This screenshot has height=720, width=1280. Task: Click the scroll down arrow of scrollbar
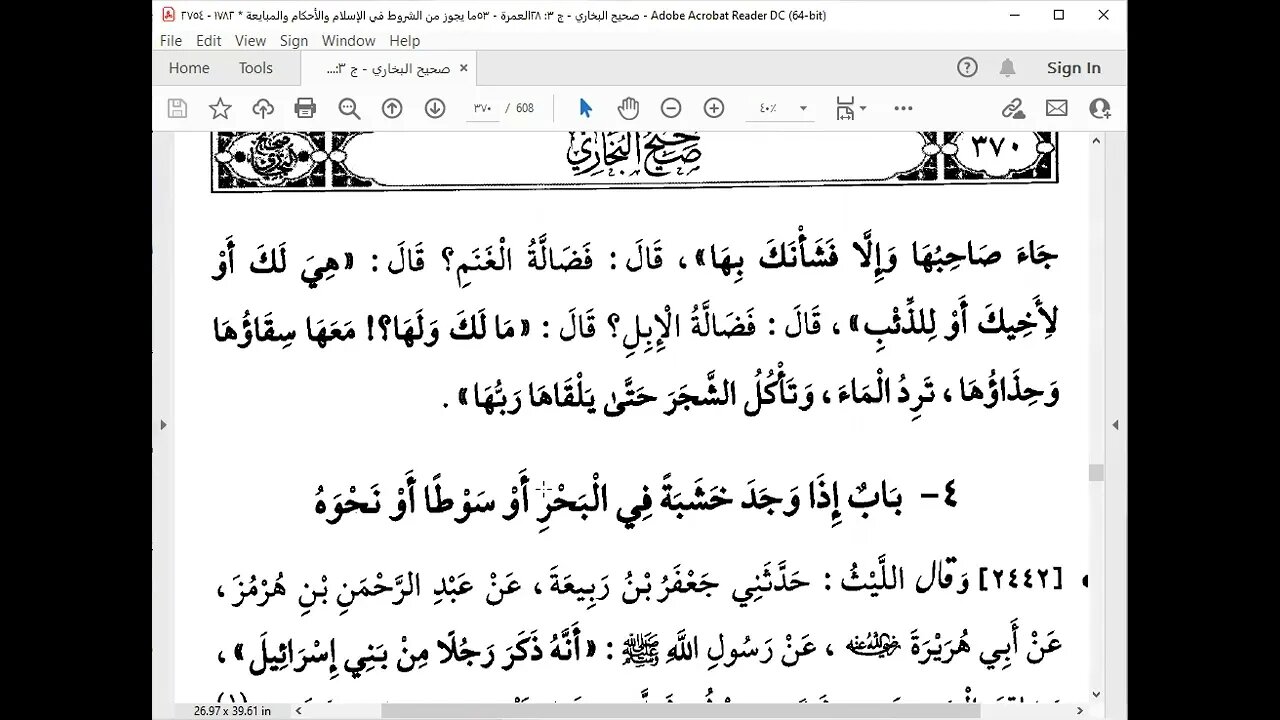click(1096, 695)
